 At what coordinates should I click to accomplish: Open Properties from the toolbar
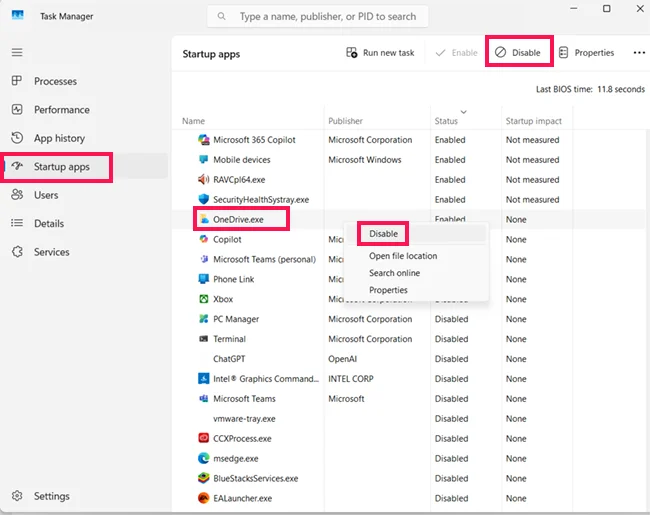tap(586, 53)
